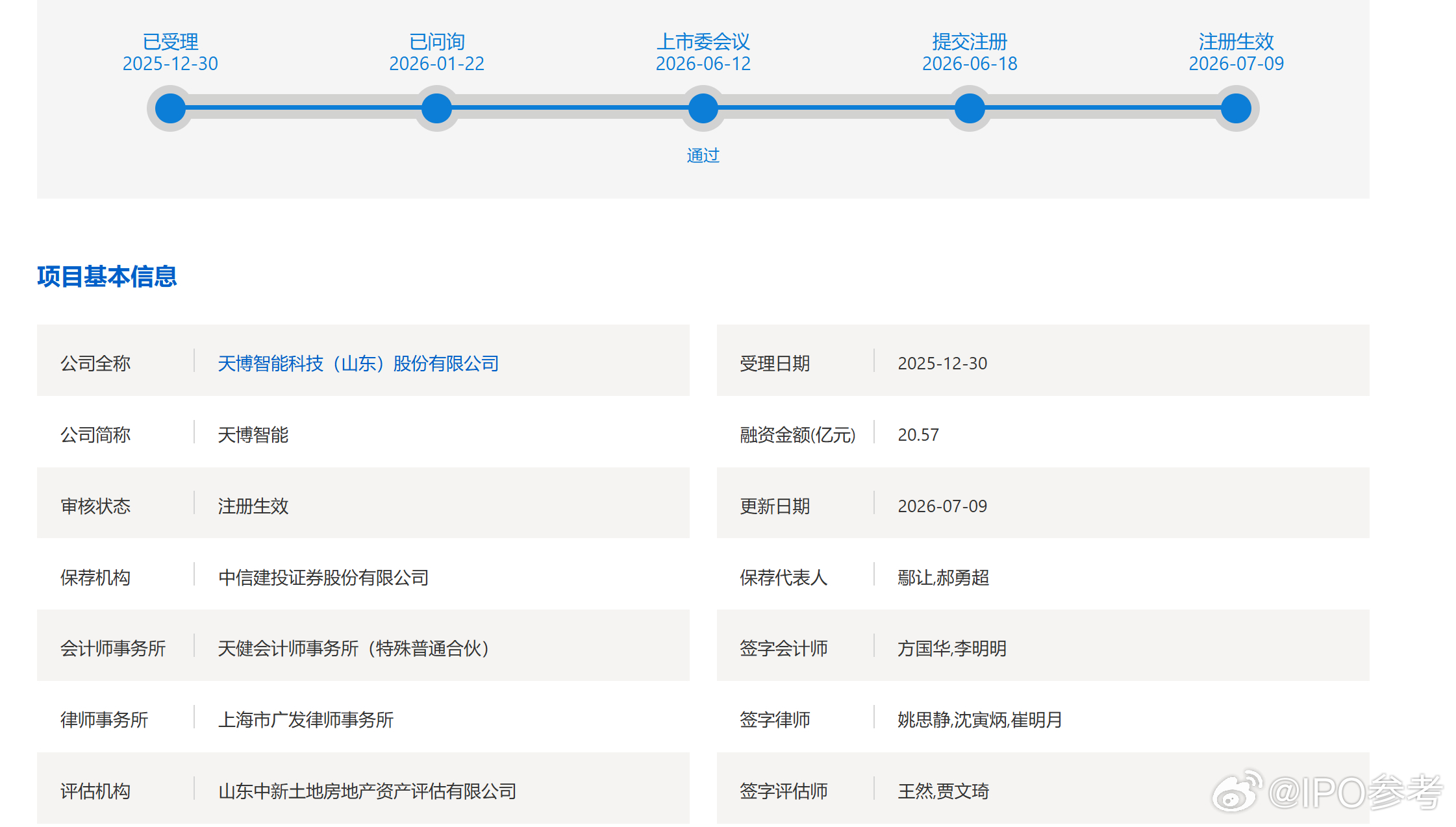
Task: Click the 律师事务所 field label
Action: [105, 720]
